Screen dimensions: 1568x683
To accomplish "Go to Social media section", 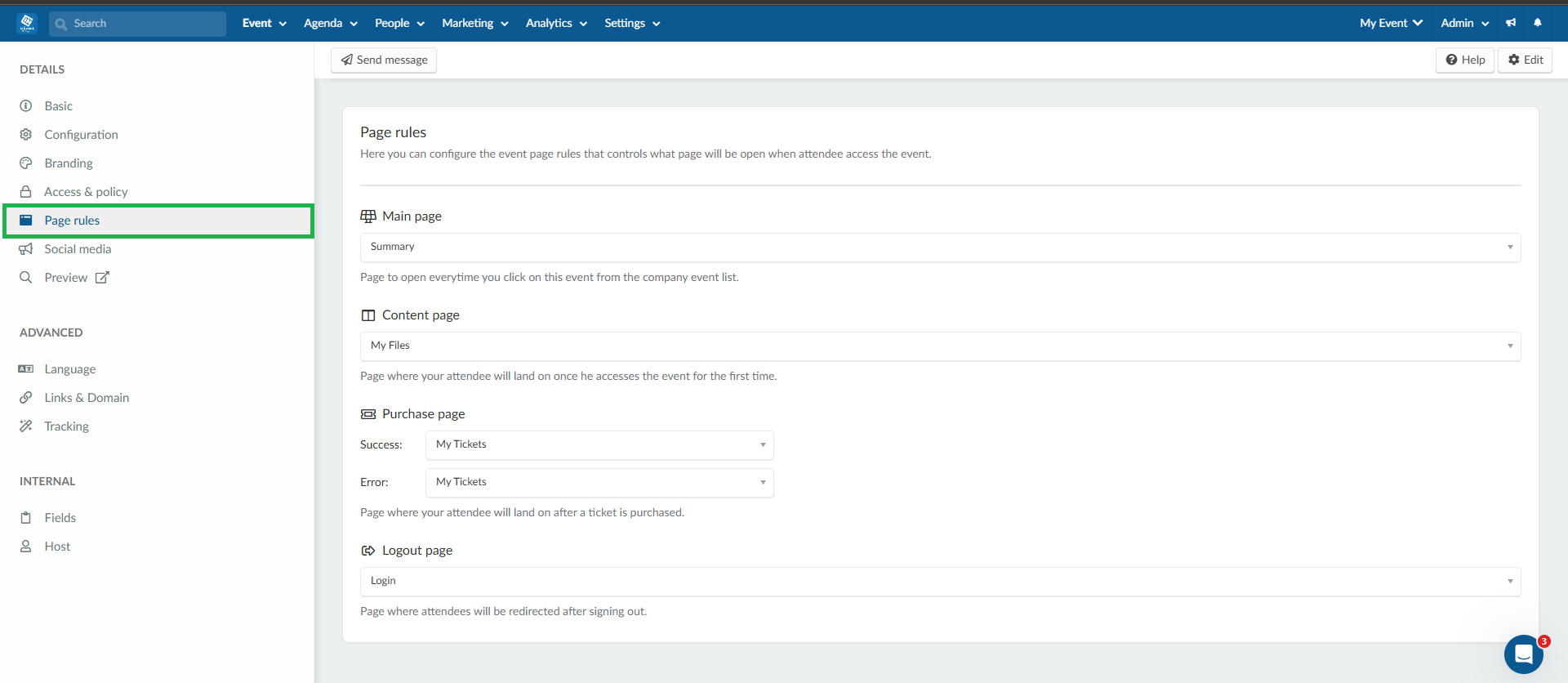I will [x=78, y=249].
